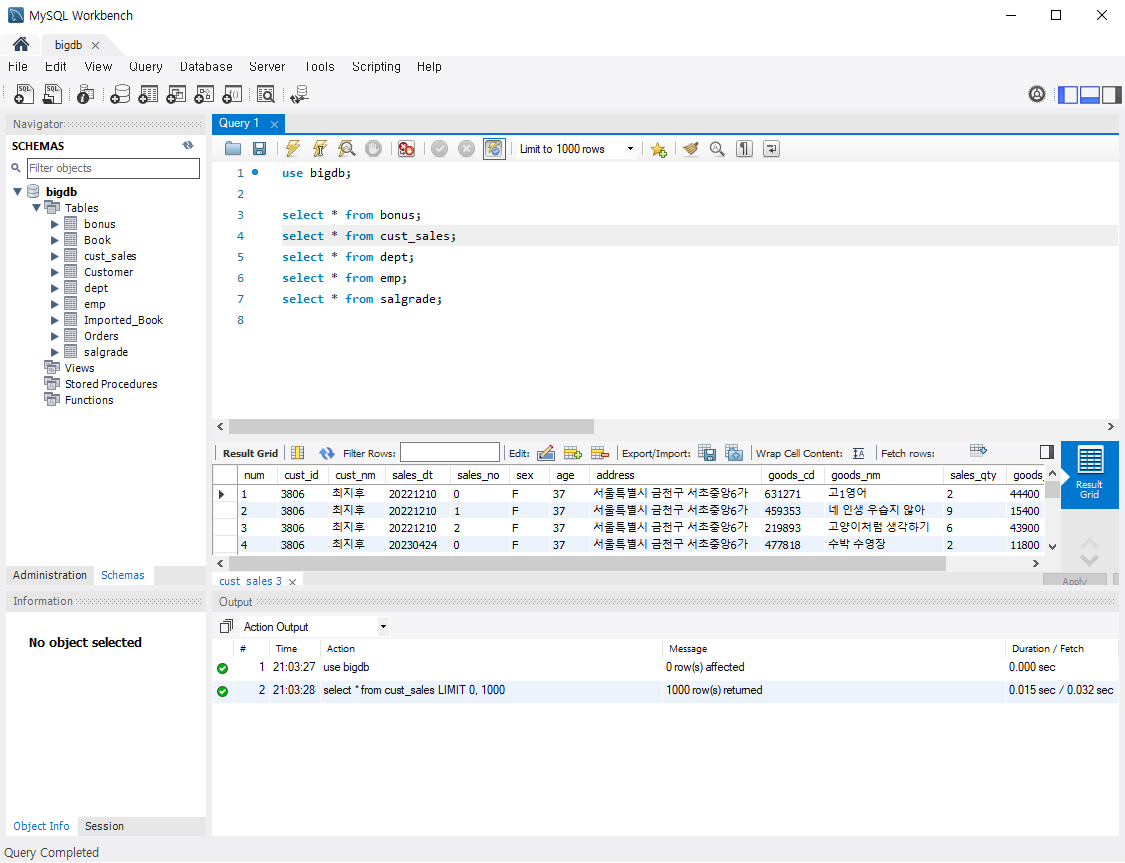Create new stored procedure toolbar icon

tap(204, 94)
